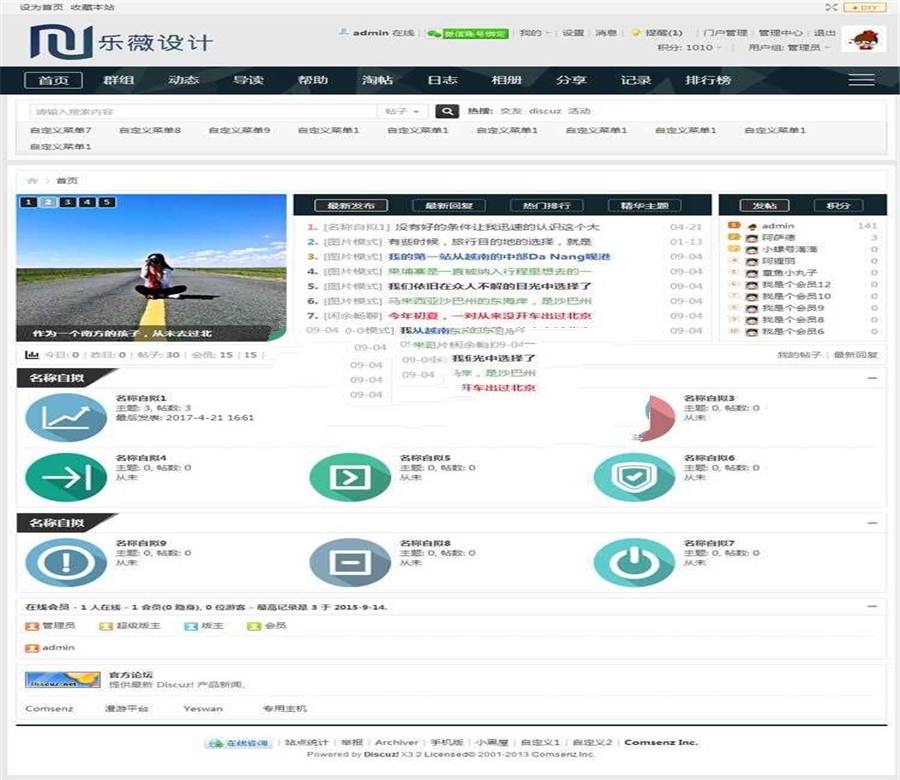900x780 pixels.
Task: Click the 在线咨询 online chat badge
Action: tap(238, 743)
